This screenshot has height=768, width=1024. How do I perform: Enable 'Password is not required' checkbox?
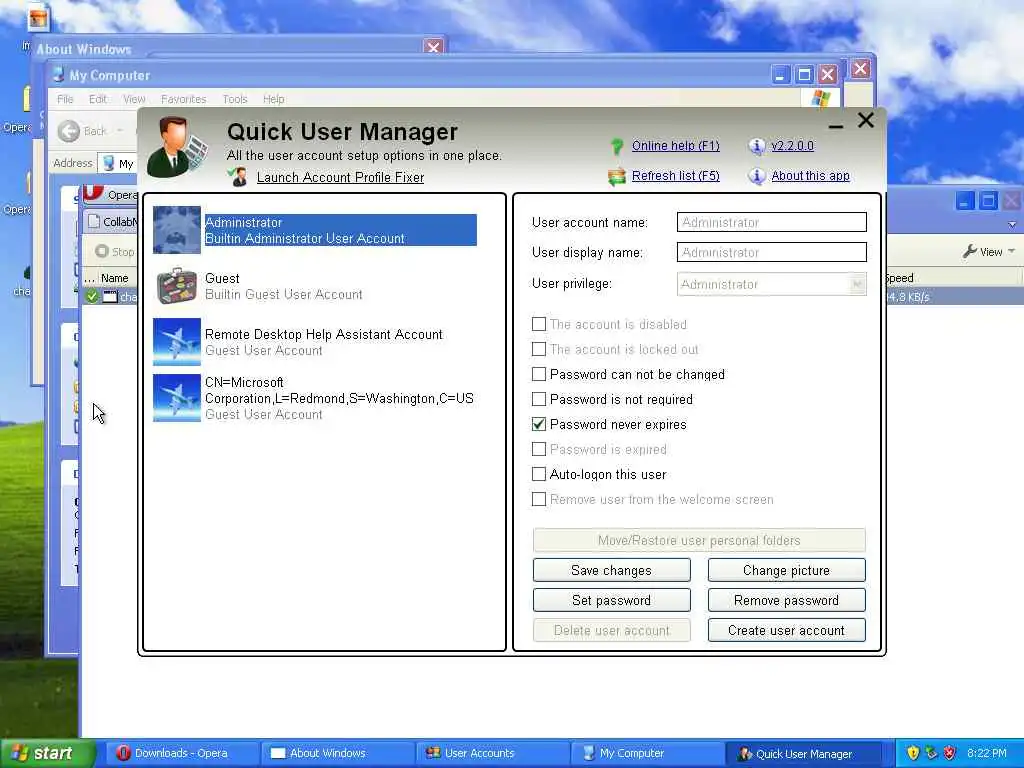(x=539, y=399)
